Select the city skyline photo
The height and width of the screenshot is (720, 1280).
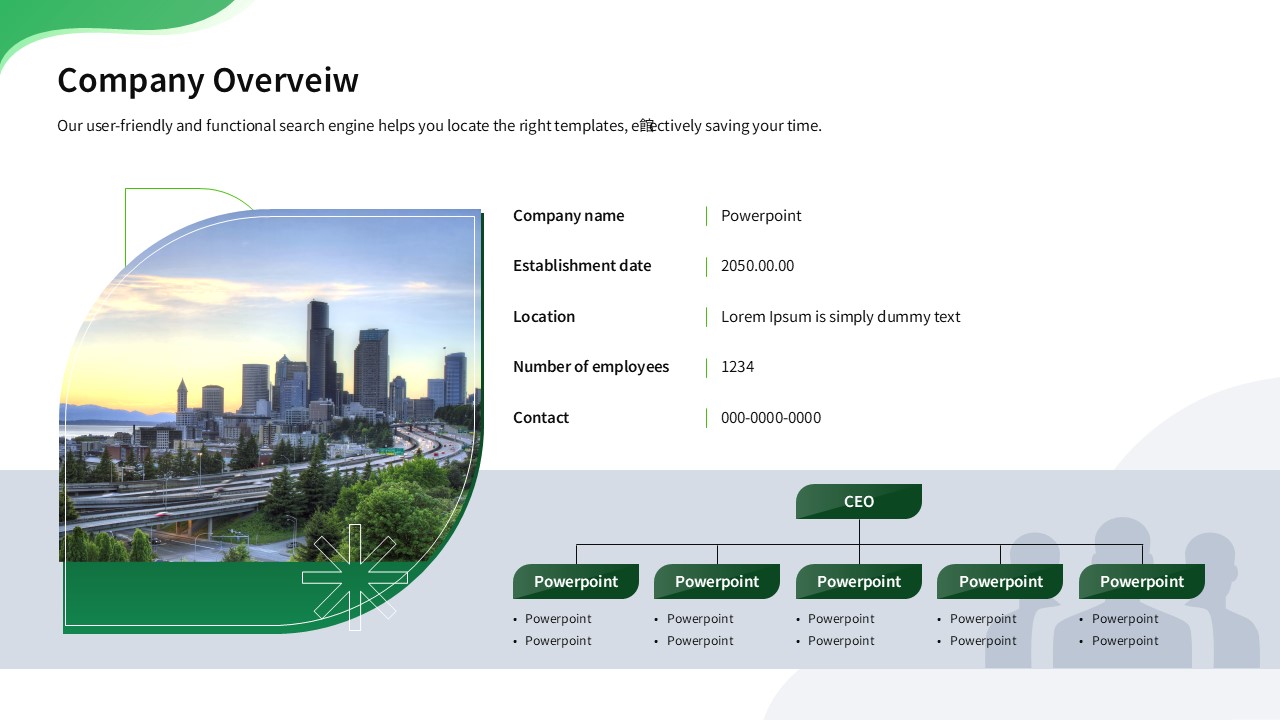click(x=270, y=386)
